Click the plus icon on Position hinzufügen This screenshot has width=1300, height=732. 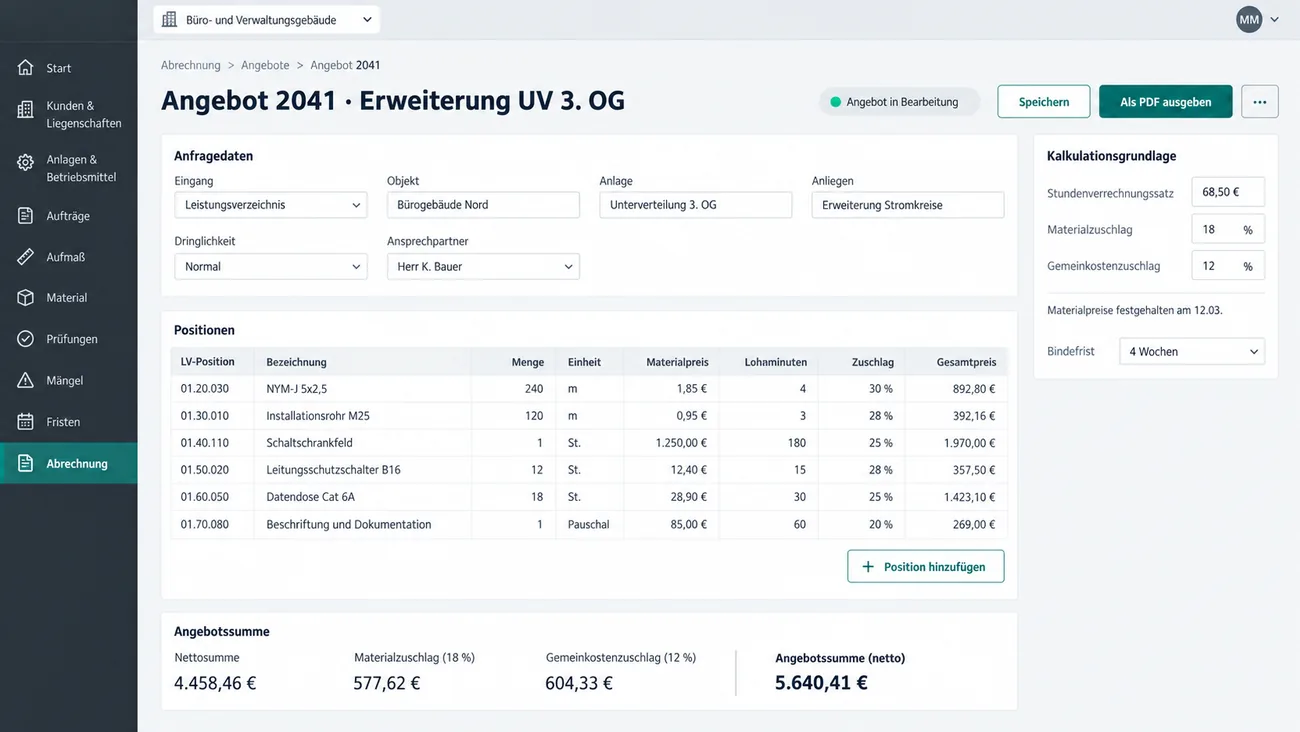pyautogui.click(x=868, y=567)
